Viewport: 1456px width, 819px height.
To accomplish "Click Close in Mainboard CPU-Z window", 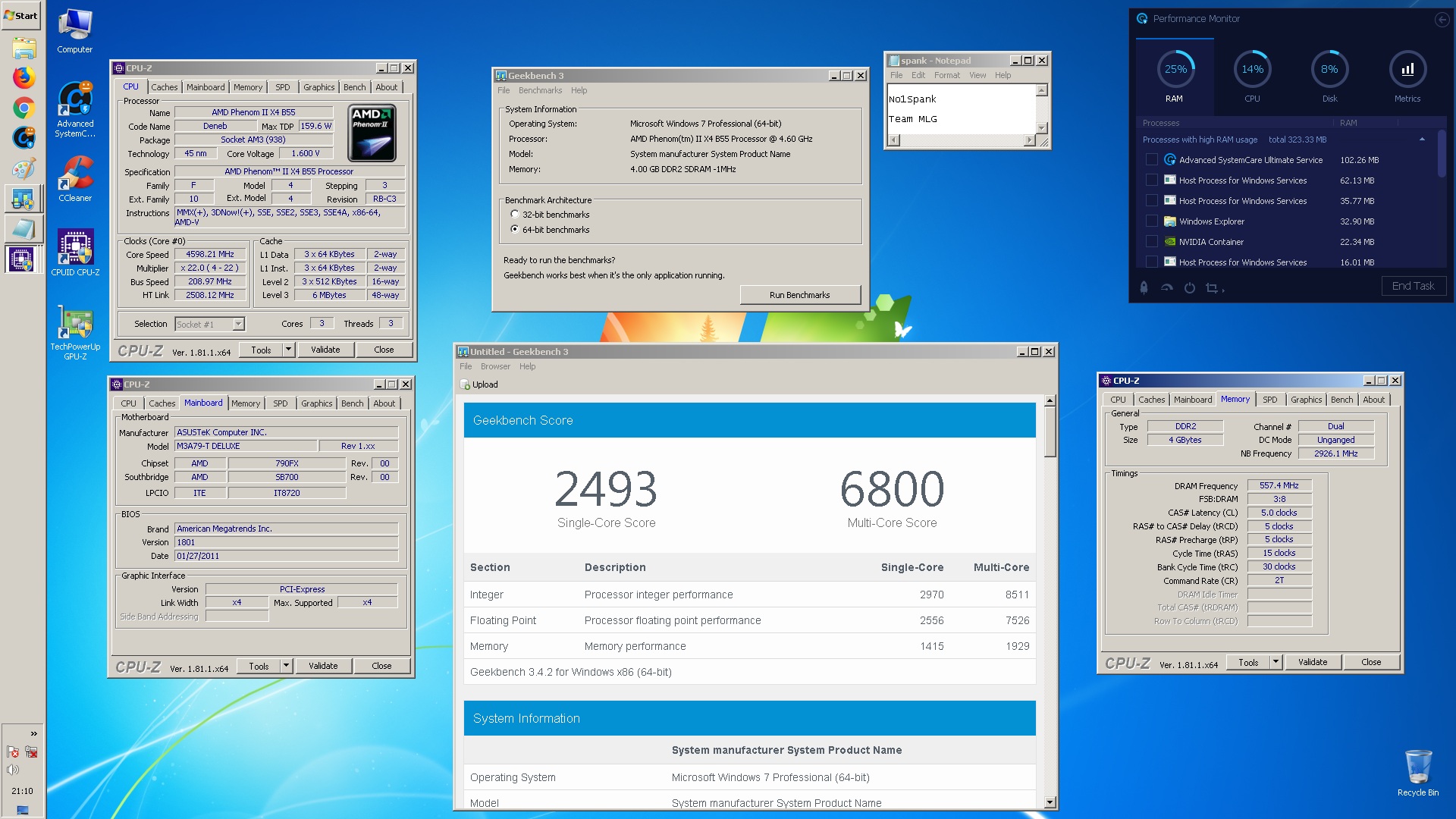I will click(x=381, y=666).
